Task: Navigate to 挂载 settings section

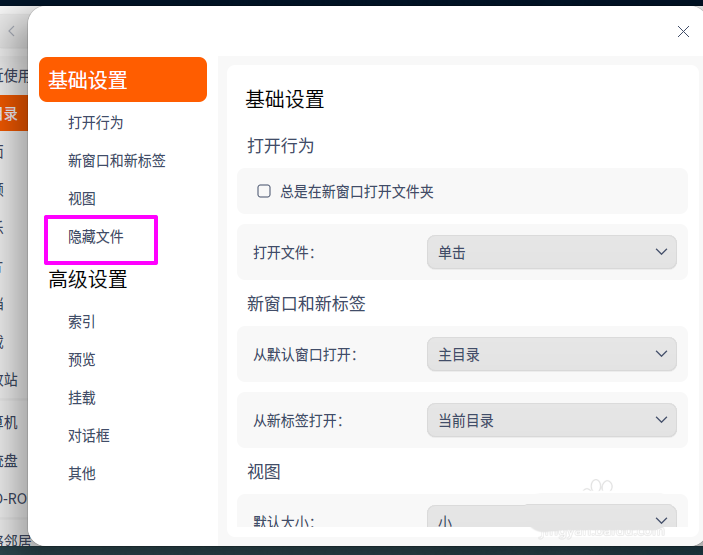Action: tap(82, 398)
